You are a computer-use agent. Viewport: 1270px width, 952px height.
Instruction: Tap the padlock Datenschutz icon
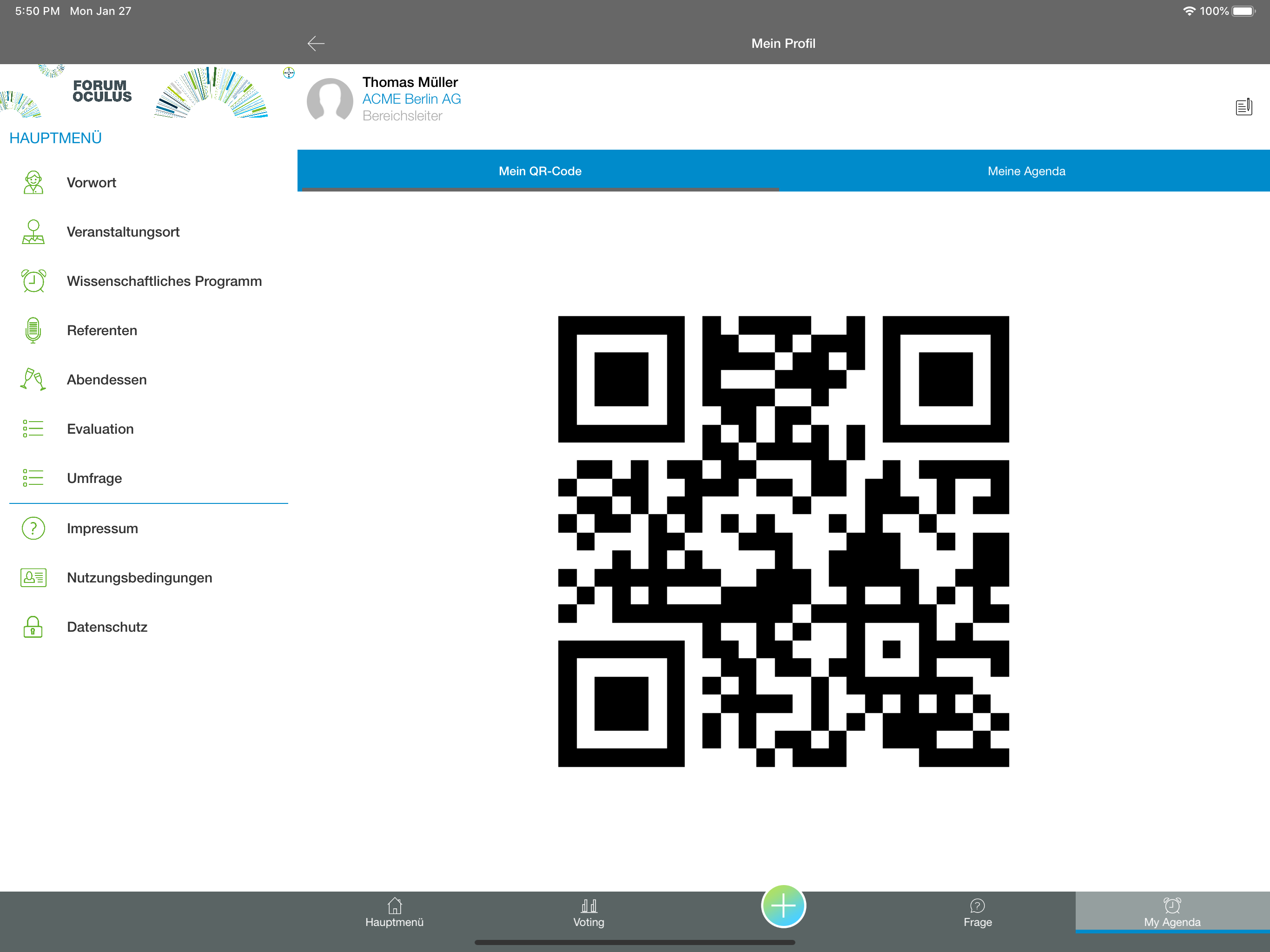pos(33,627)
